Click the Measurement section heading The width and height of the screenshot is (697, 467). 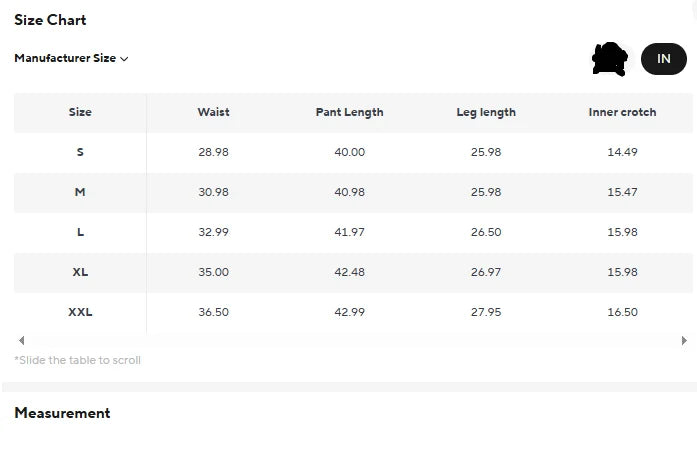coord(62,413)
